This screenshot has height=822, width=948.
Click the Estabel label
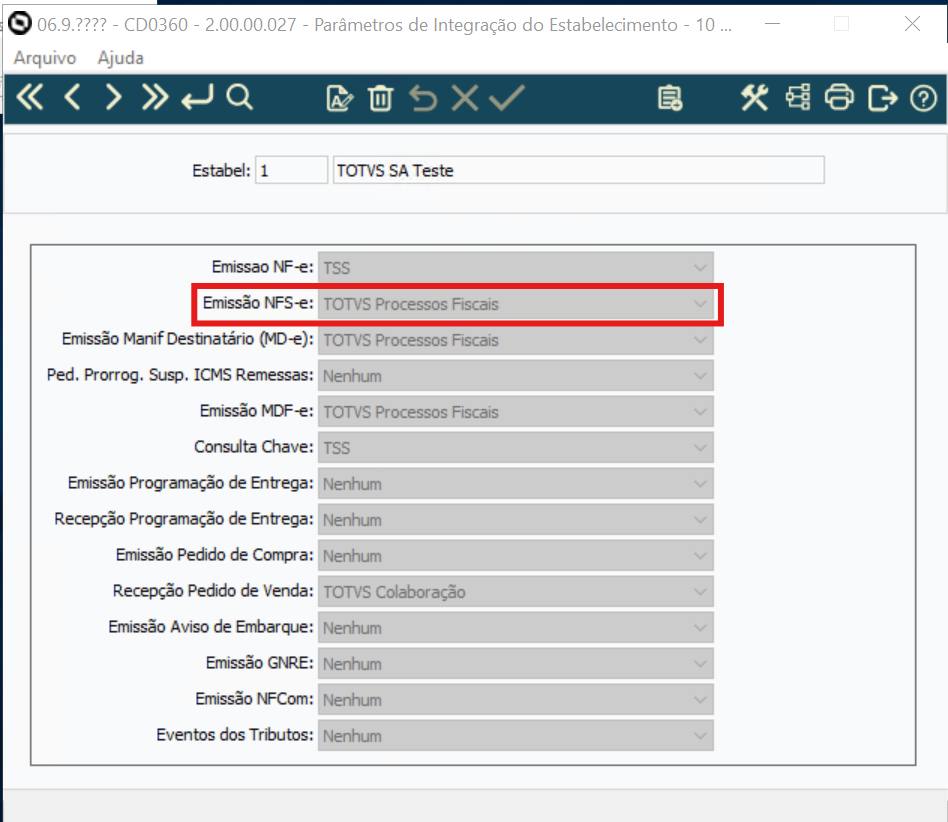221,170
